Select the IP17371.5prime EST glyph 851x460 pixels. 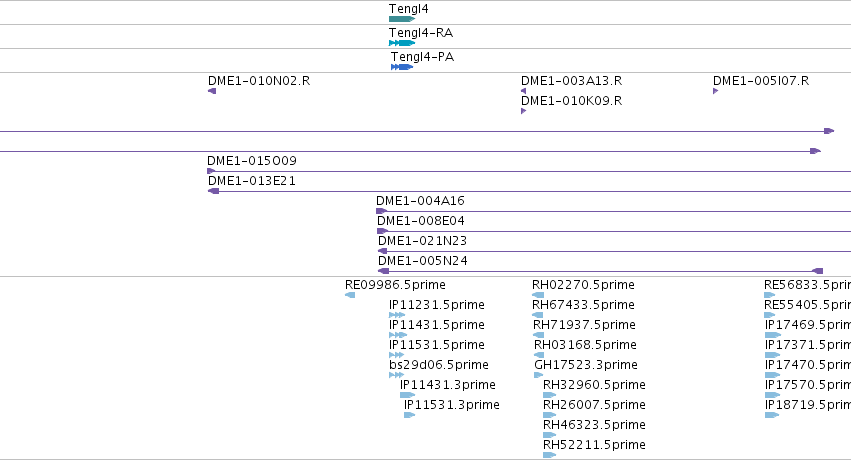tap(773, 355)
